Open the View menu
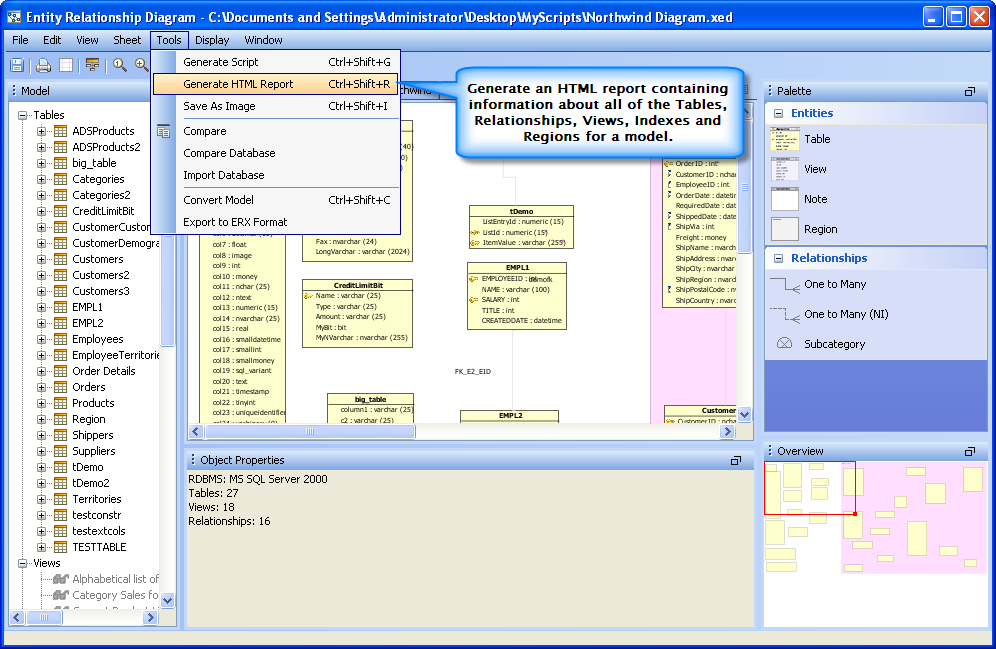 click(x=87, y=40)
